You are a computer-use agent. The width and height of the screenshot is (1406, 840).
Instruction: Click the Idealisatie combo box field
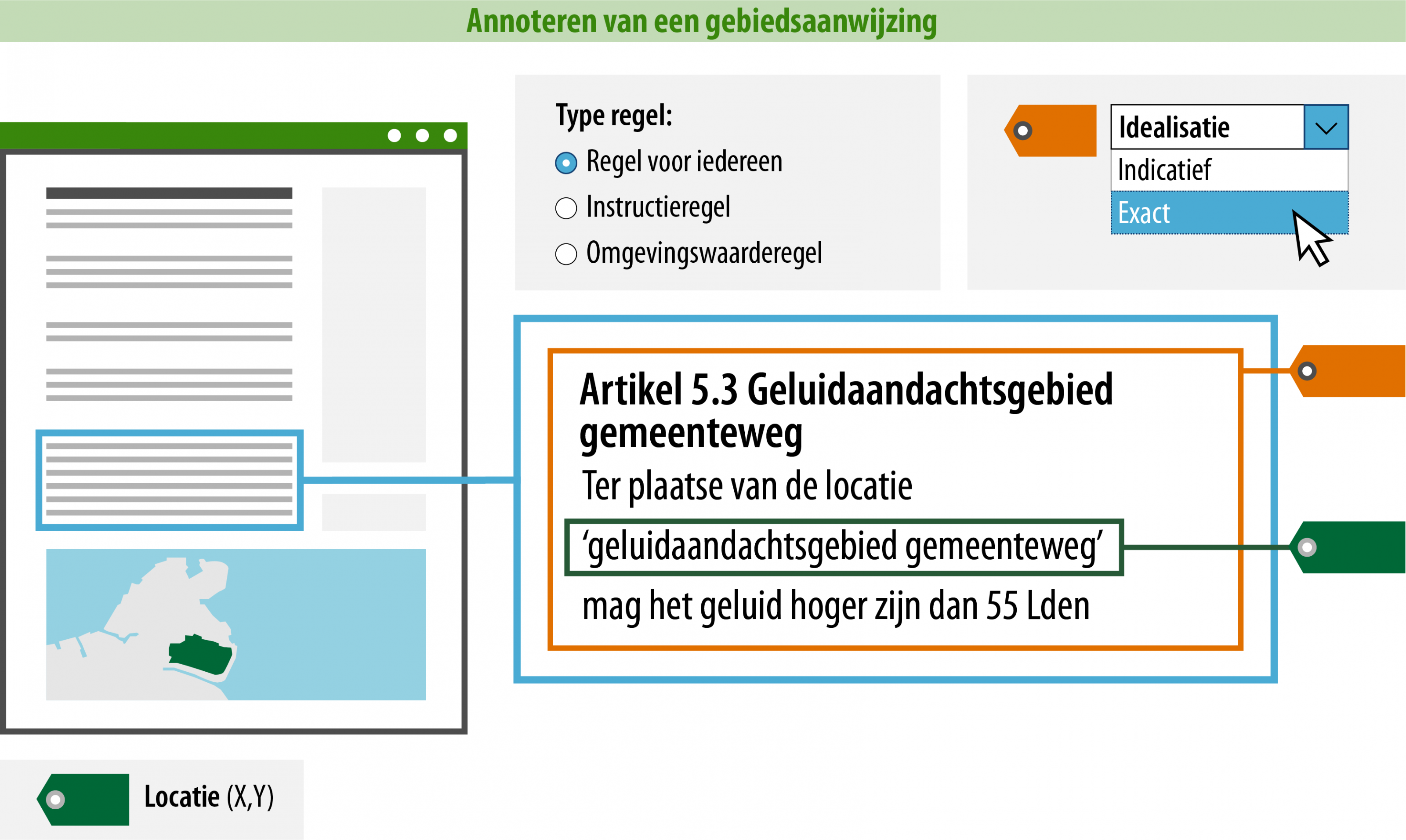point(1207,127)
